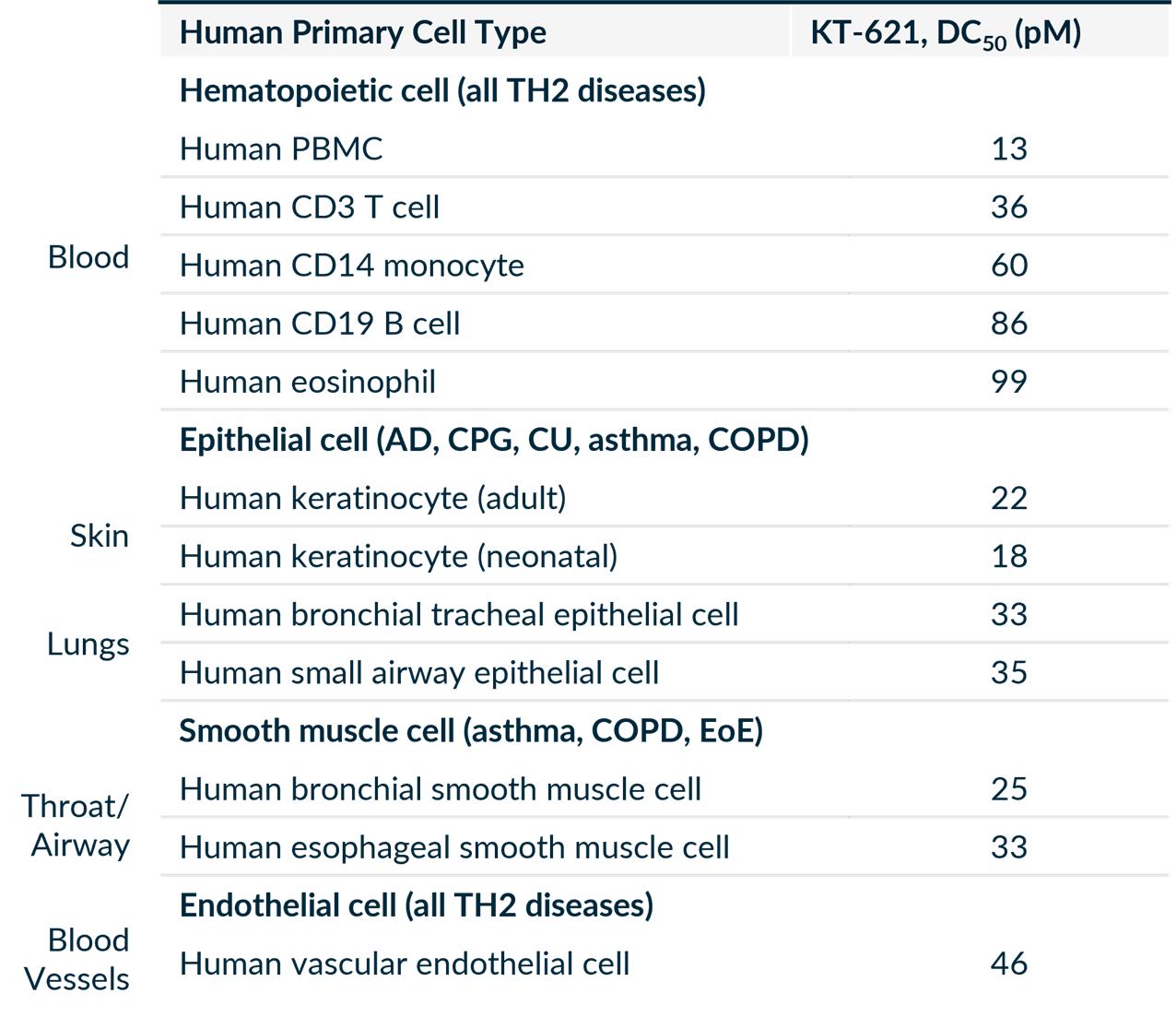Click the DC50 value 86 for CD19 B cell
The width and height of the screenshot is (1176, 1017).
coord(1009,324)
